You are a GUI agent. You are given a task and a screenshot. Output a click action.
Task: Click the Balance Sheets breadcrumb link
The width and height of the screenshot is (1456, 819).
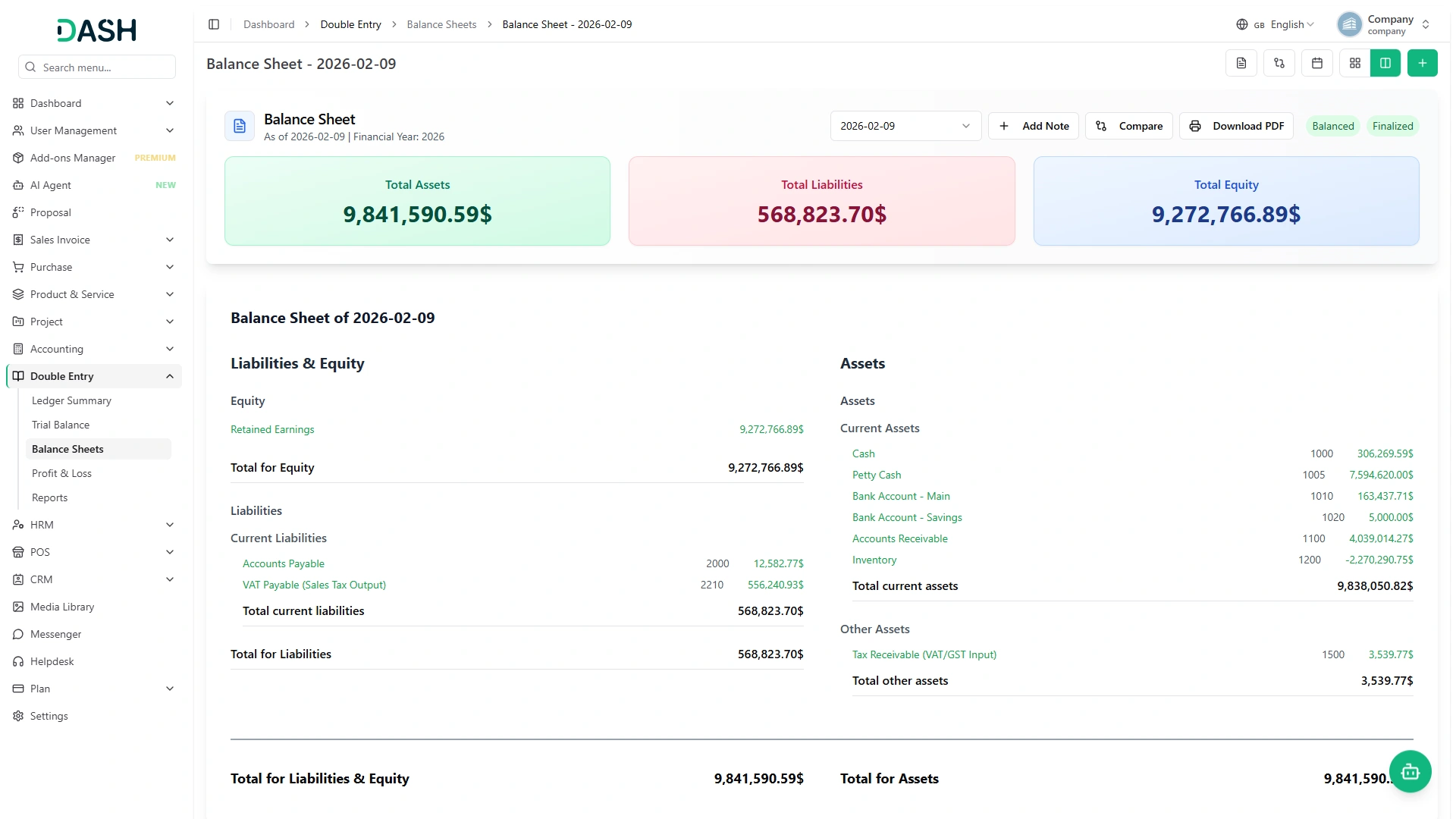(x=441, y=24)
